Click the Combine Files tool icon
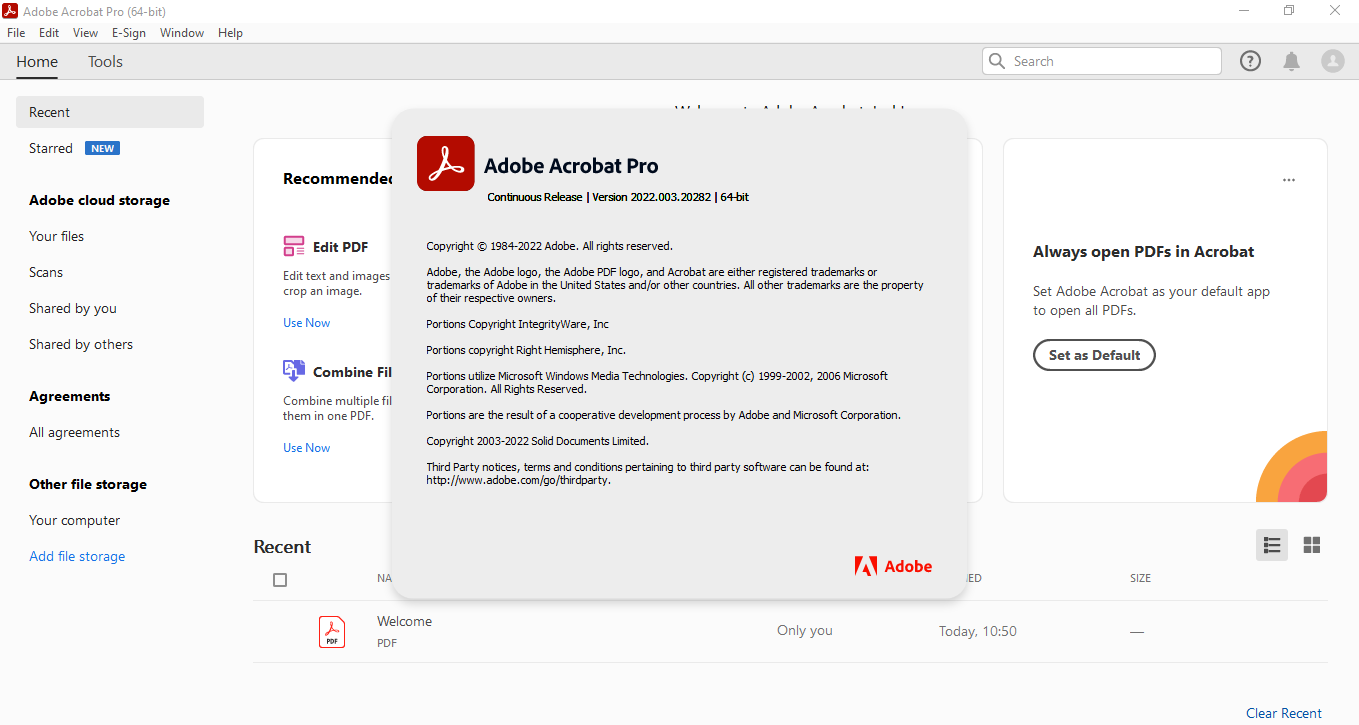The image size is (1359, 725). coord(294,371)
